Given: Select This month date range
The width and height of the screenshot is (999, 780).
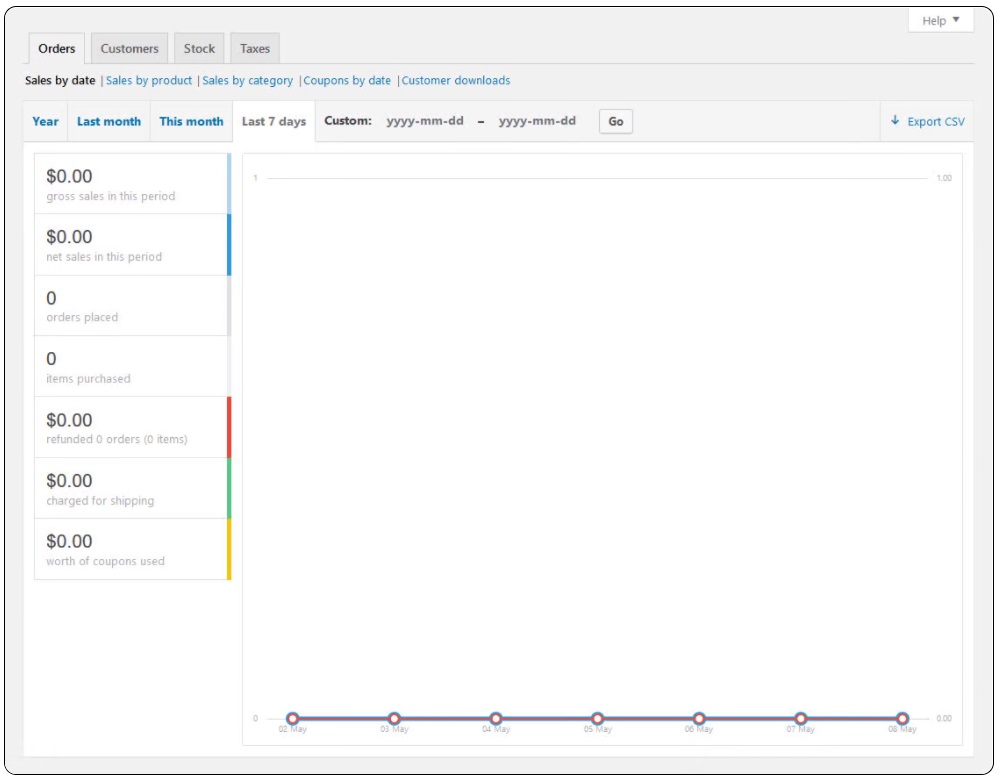Looking at the screenshot, I should click(191, 121).
